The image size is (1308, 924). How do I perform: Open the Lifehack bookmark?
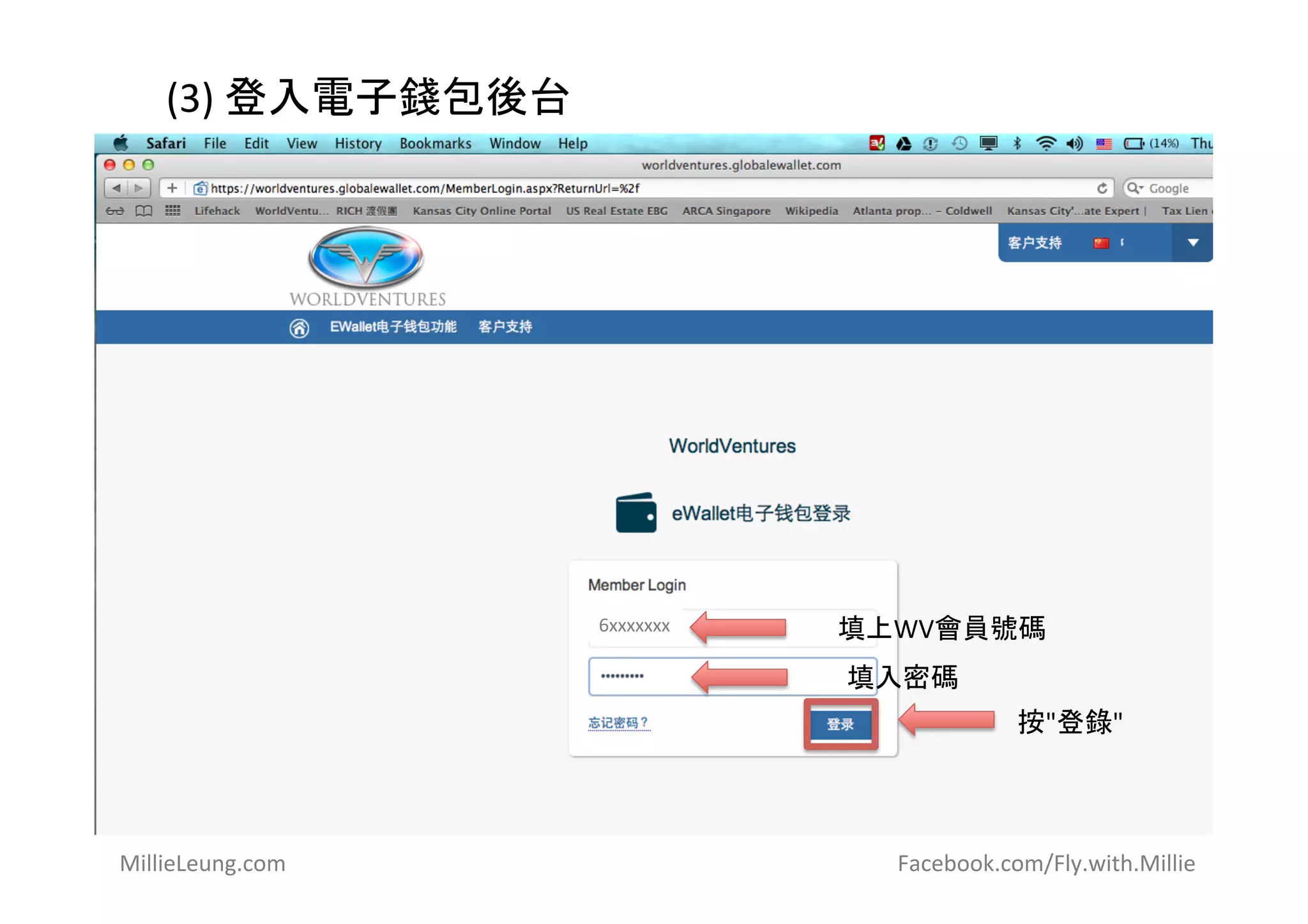pyautogui.click(x=217, y=211)
